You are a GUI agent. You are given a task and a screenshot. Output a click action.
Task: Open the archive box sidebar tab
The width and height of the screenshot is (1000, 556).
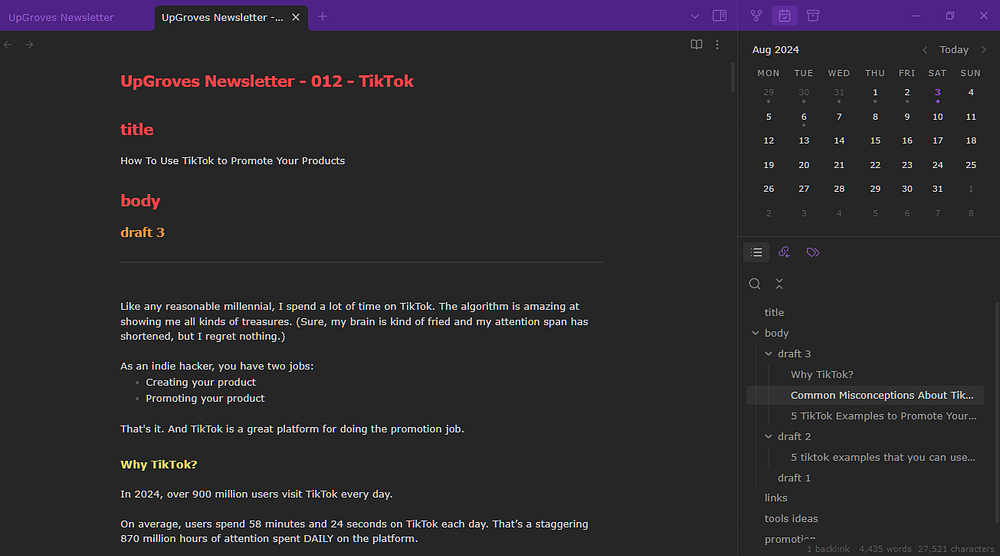pyautogui.click(x=813, y=16)
